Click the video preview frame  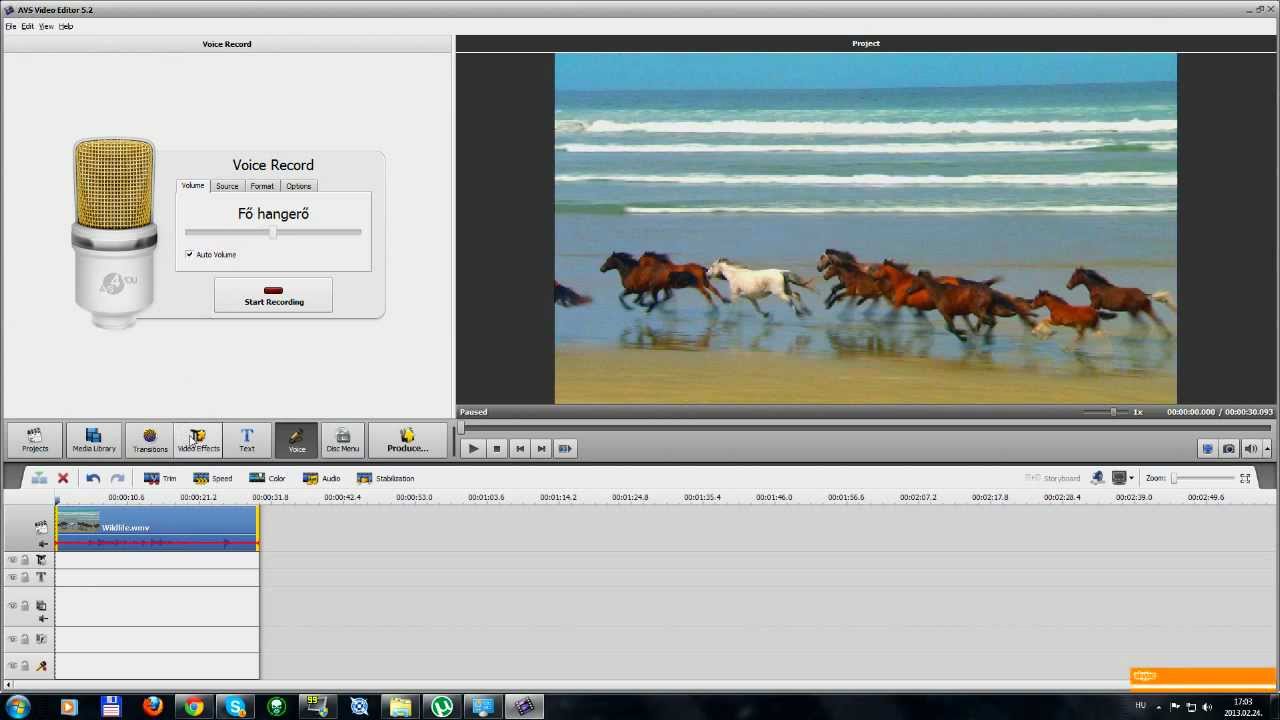pos(866,229)
